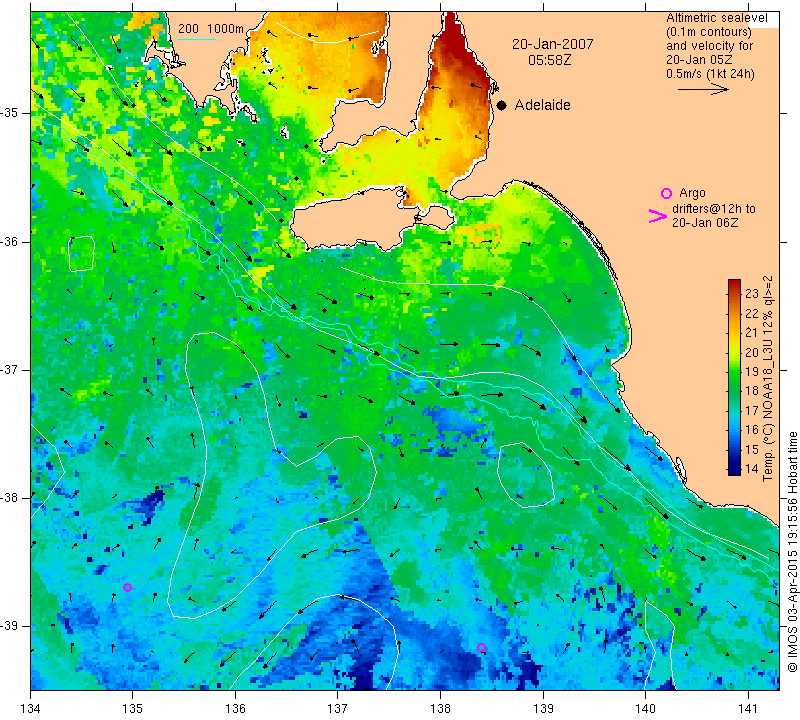The height and width of the screenshot is (720, 800).
Task: Click the black Adelaide city marker dot
Action: [x=502, y=106]
